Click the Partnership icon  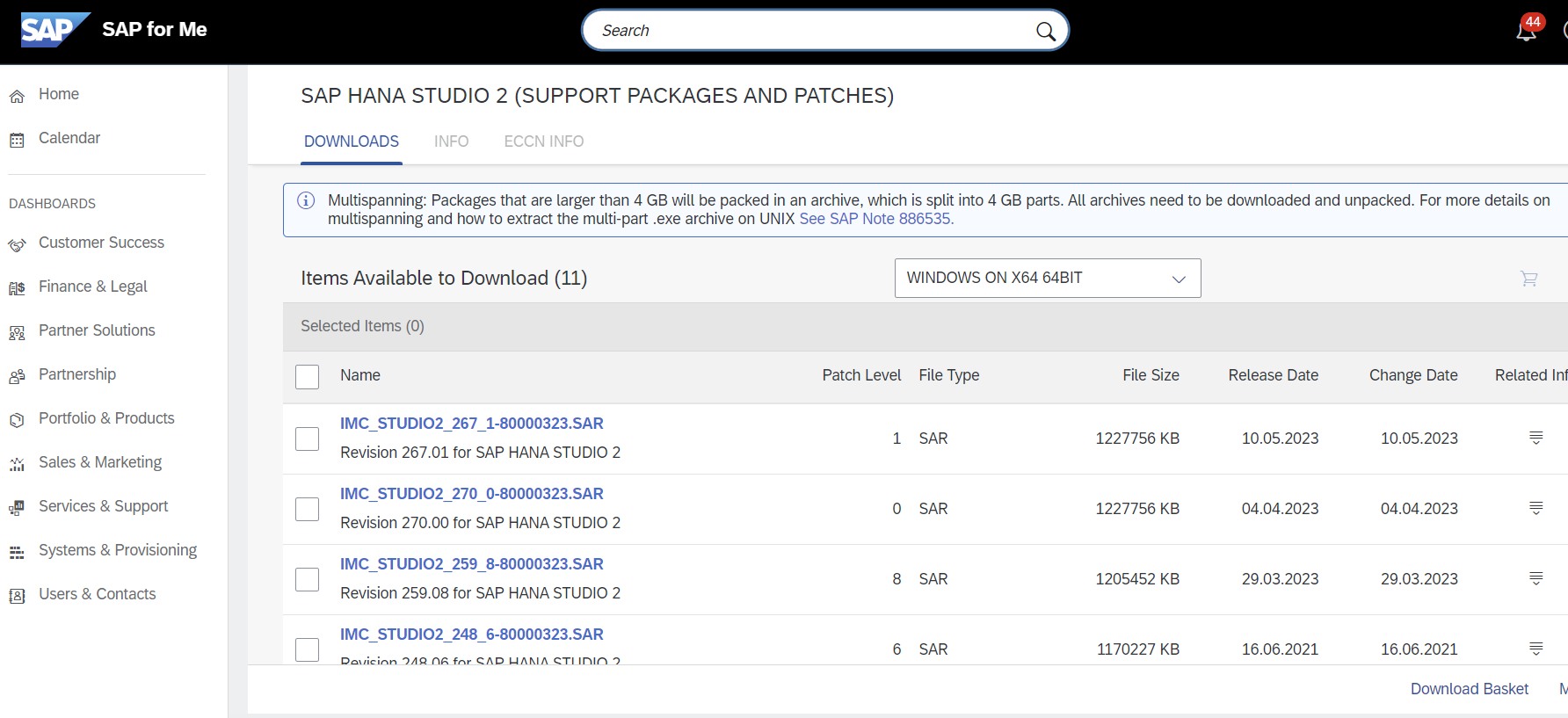(17, 376)
